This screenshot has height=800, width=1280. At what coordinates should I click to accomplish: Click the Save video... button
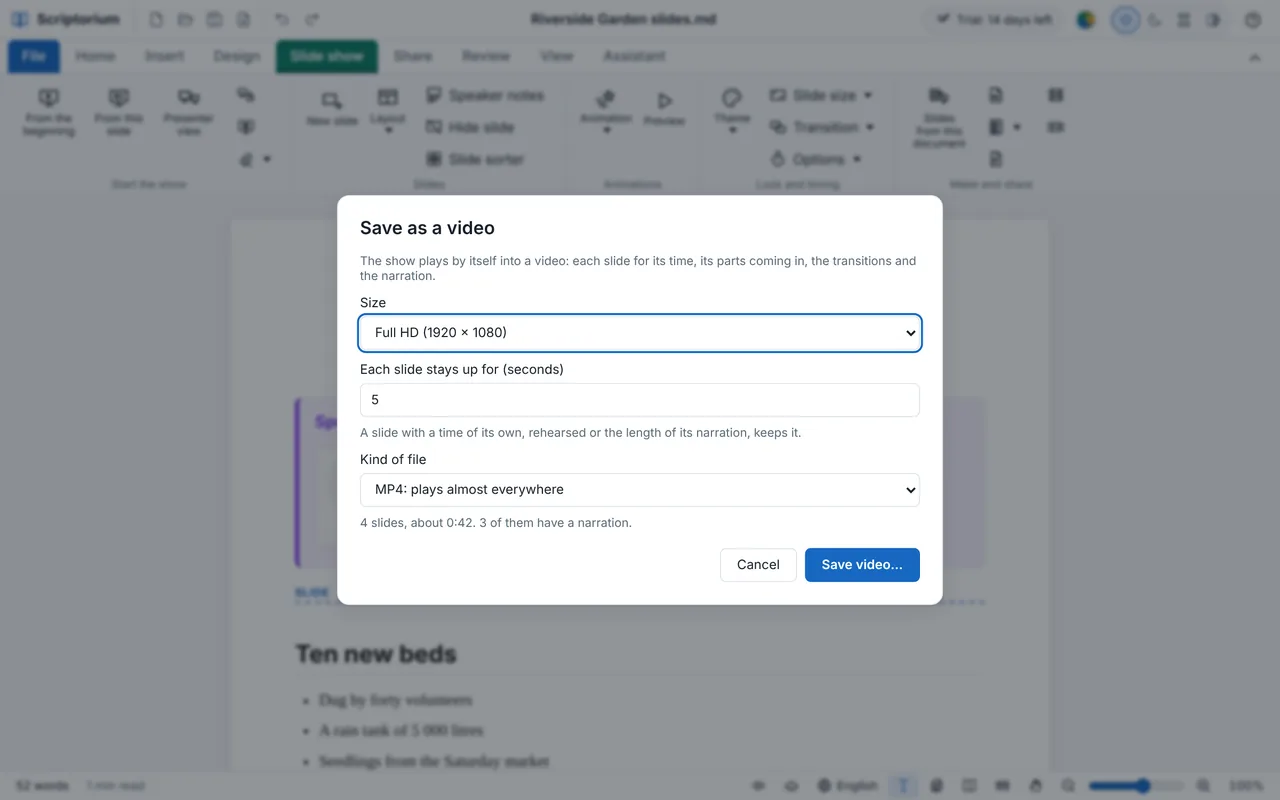(862, 565)
